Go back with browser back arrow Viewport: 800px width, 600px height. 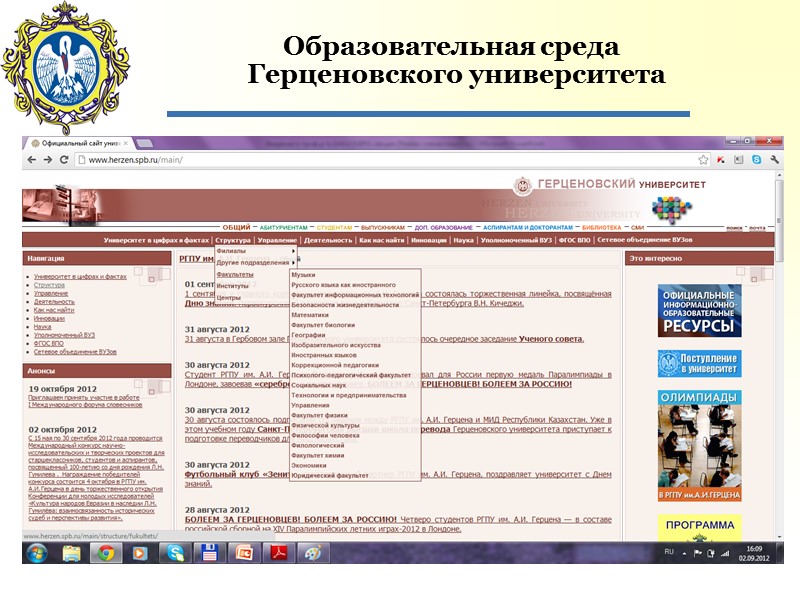click(x=32, y=160)
